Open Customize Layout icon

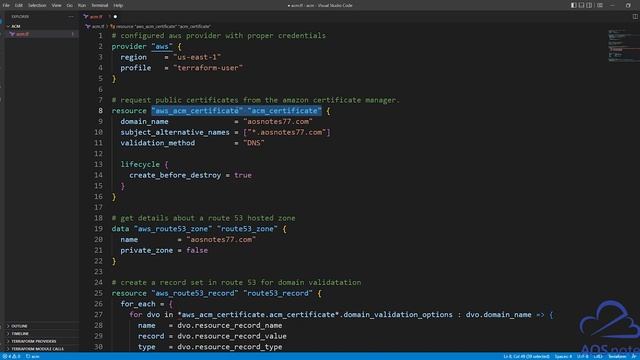click(600, 5)
